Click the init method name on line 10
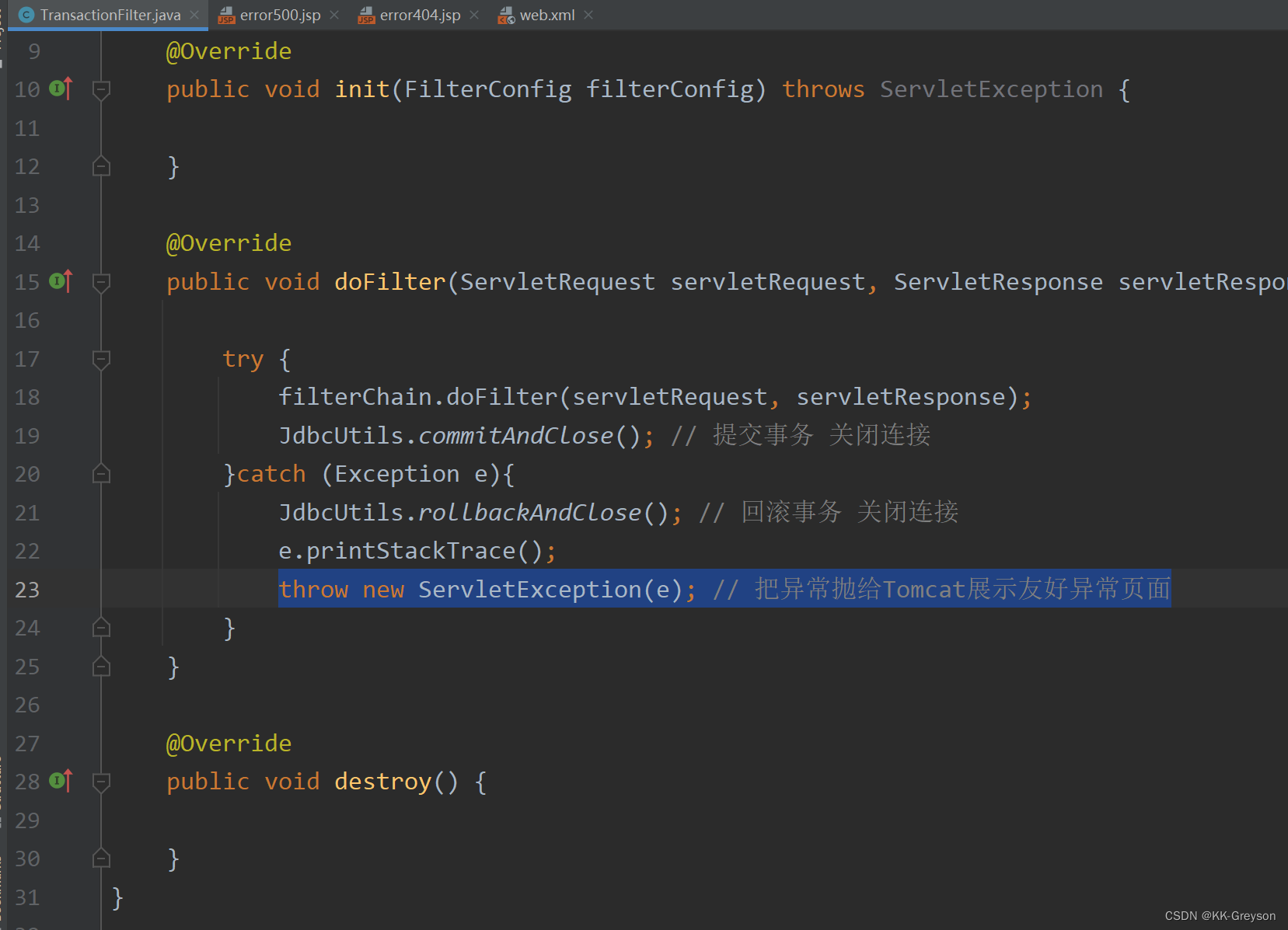 362,89
